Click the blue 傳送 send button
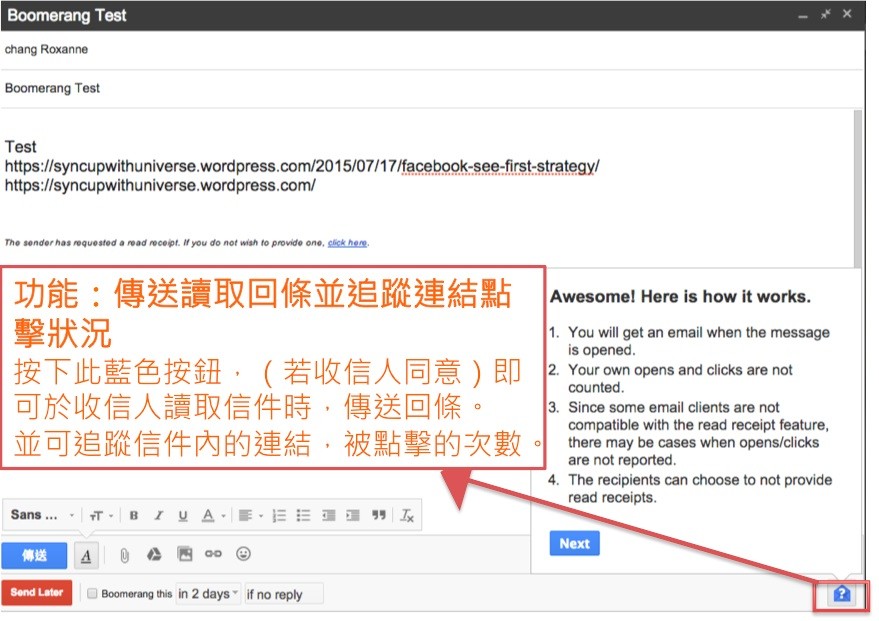Viewport: 879px width, 621px height. (x=34, y=555)
